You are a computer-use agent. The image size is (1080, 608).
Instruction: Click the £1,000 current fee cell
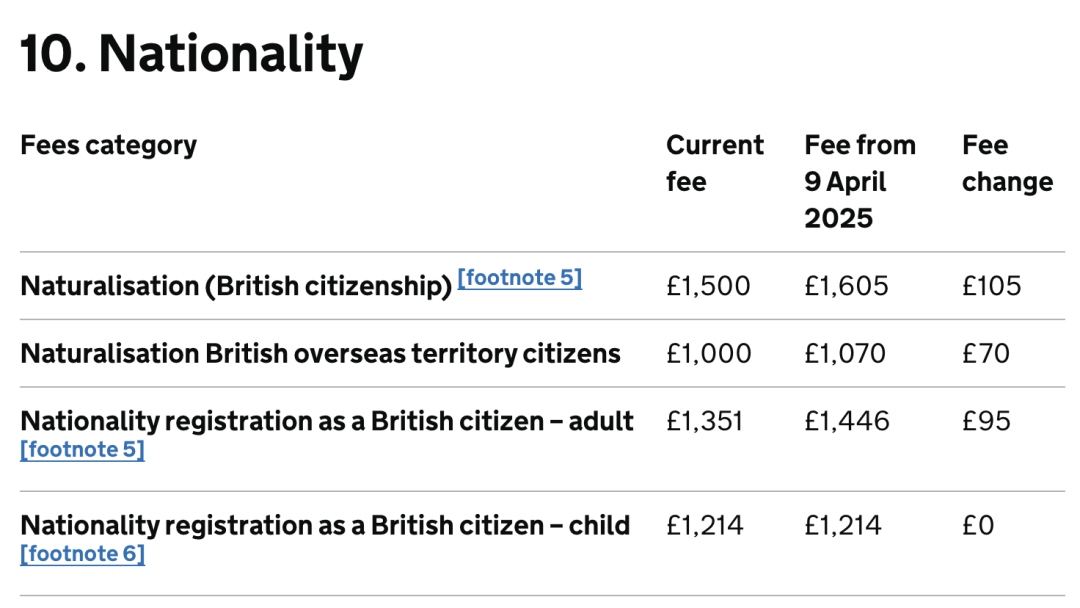point(708,354)
